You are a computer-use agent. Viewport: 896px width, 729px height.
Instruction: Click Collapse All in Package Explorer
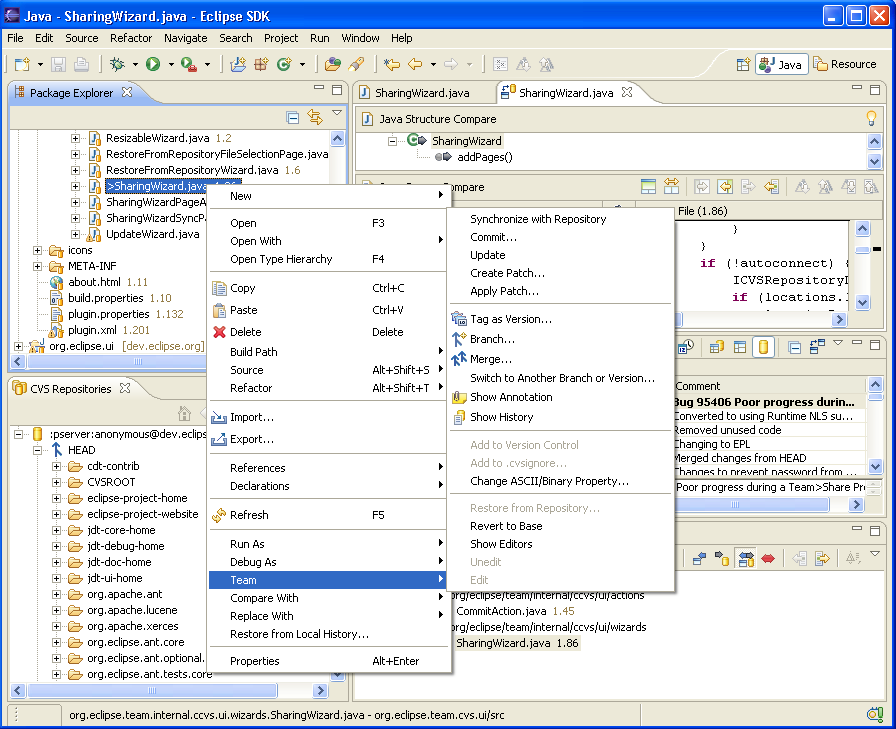[x=293, y=118]
